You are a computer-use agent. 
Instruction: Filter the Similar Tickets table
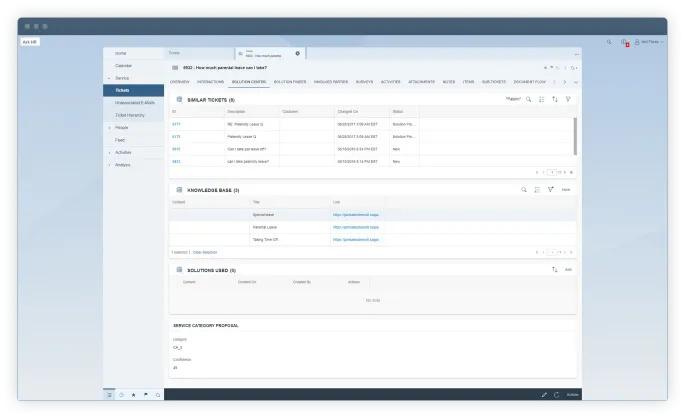pyautogui.click(x=568, y=100)
